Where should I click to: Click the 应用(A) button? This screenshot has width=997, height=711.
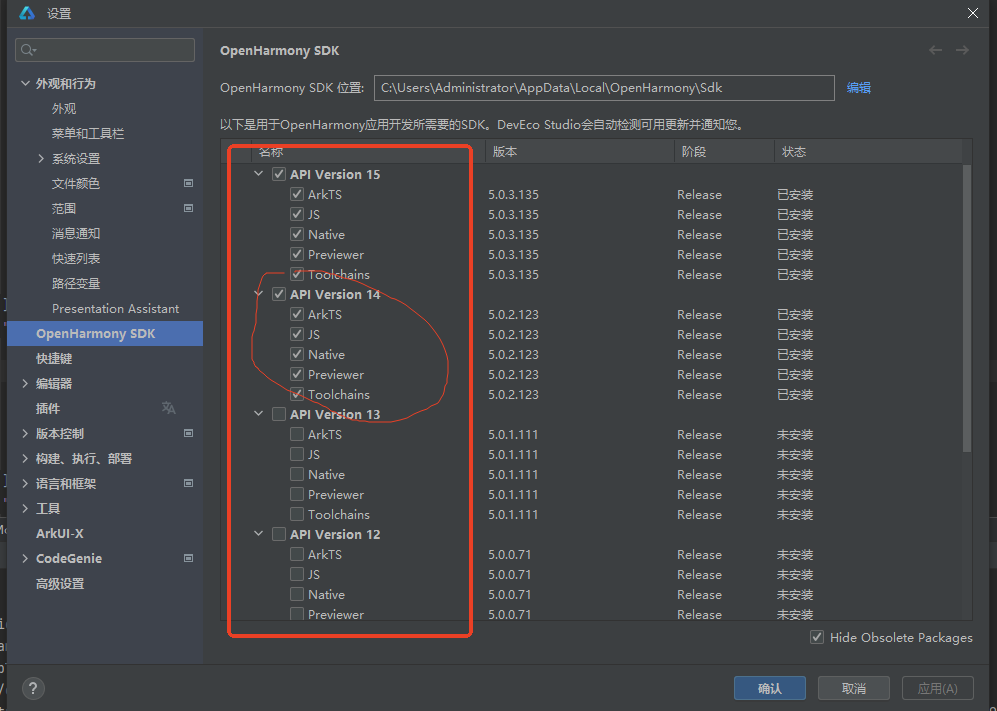(938, 688)
